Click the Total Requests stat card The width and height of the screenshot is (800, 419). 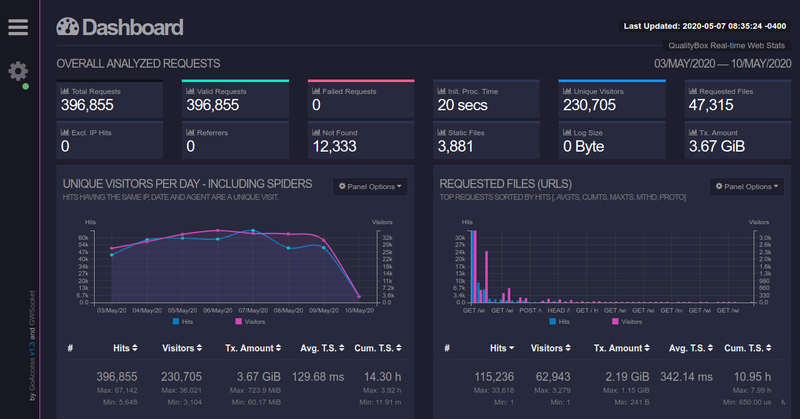click(x=109, y=99)
